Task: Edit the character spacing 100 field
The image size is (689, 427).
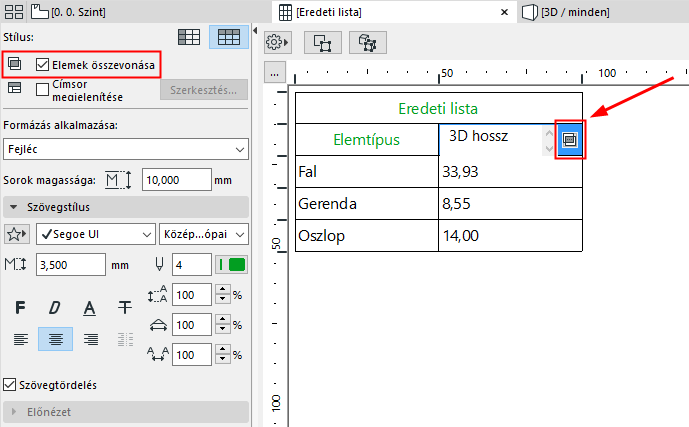Action: pos(192,355)
